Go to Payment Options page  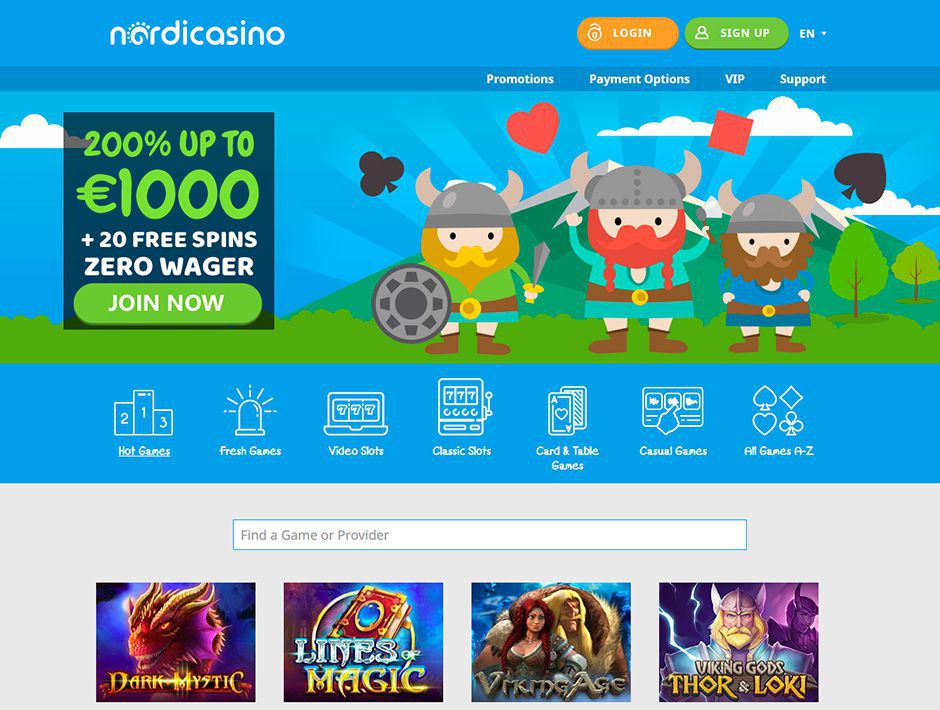[639, 79]
